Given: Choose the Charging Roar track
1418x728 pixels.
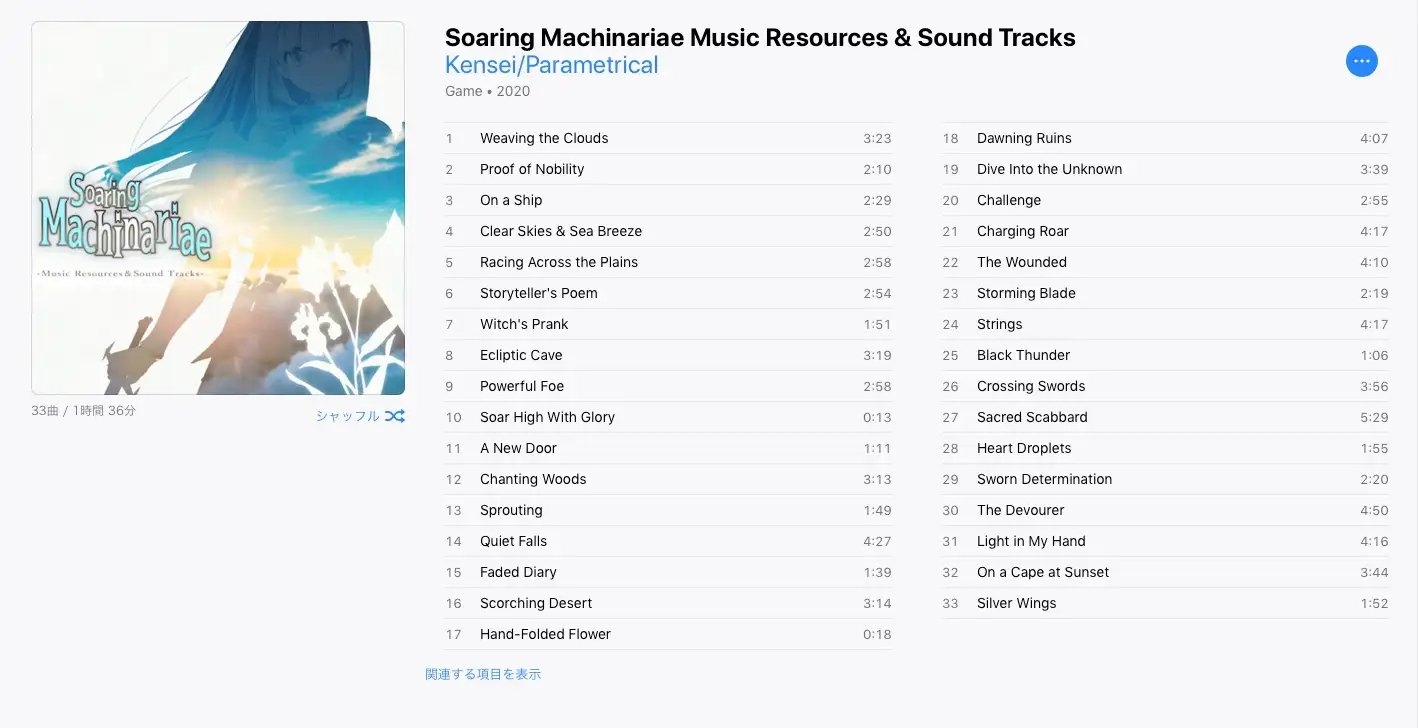Looking at the screenshot, I should point(1022,231).
